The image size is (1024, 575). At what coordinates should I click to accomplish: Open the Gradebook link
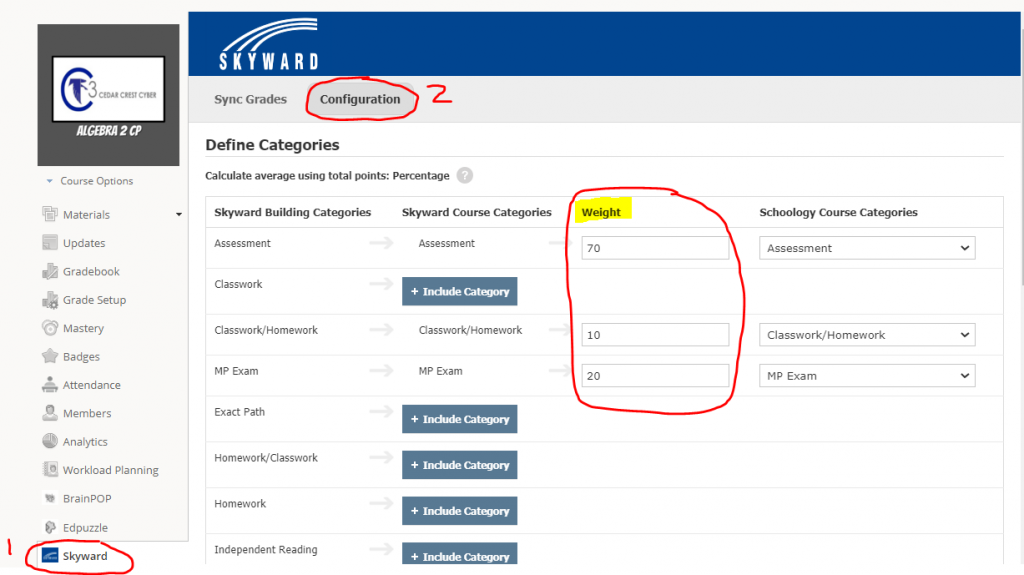[91, 271]
